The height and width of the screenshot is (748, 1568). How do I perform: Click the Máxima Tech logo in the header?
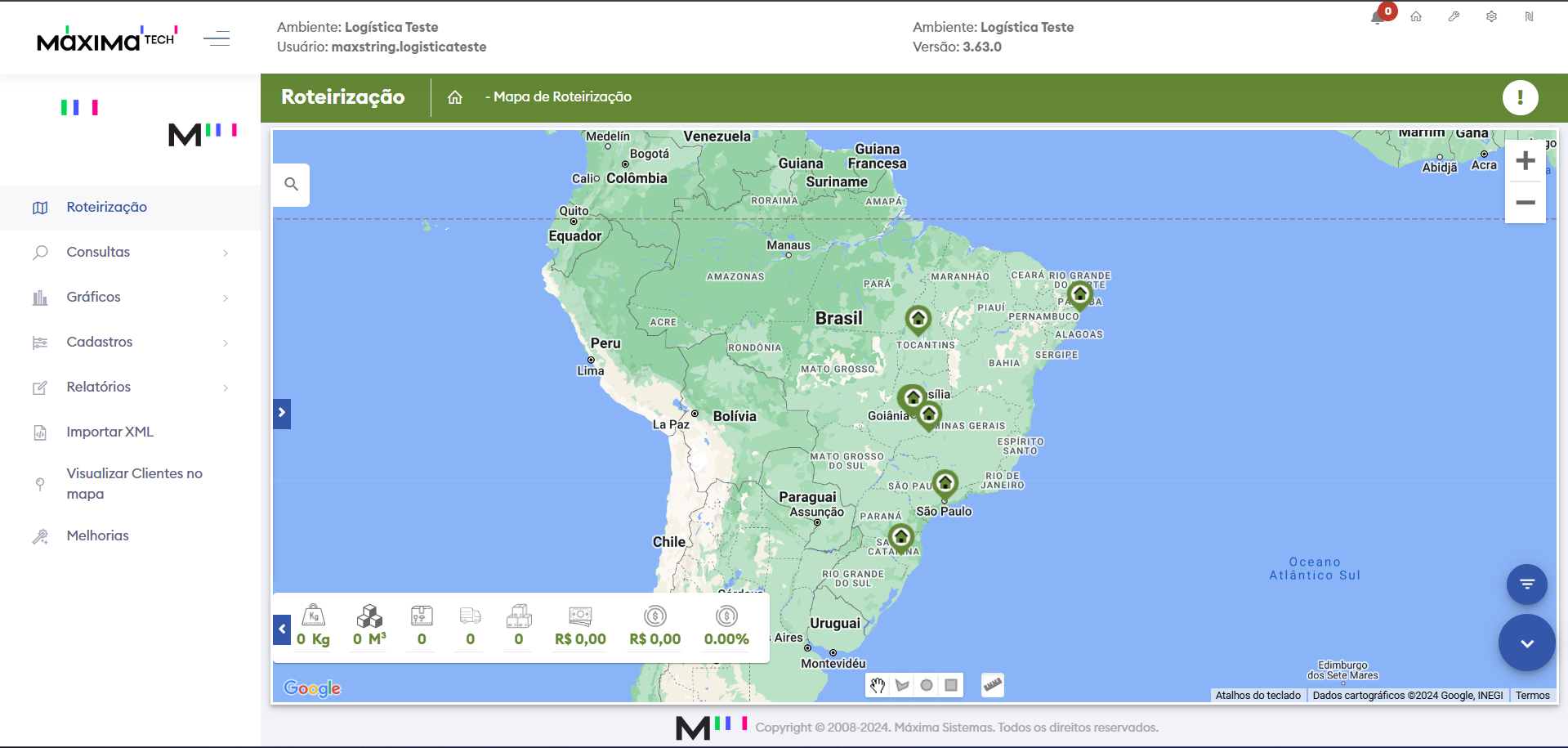point(107,38)
